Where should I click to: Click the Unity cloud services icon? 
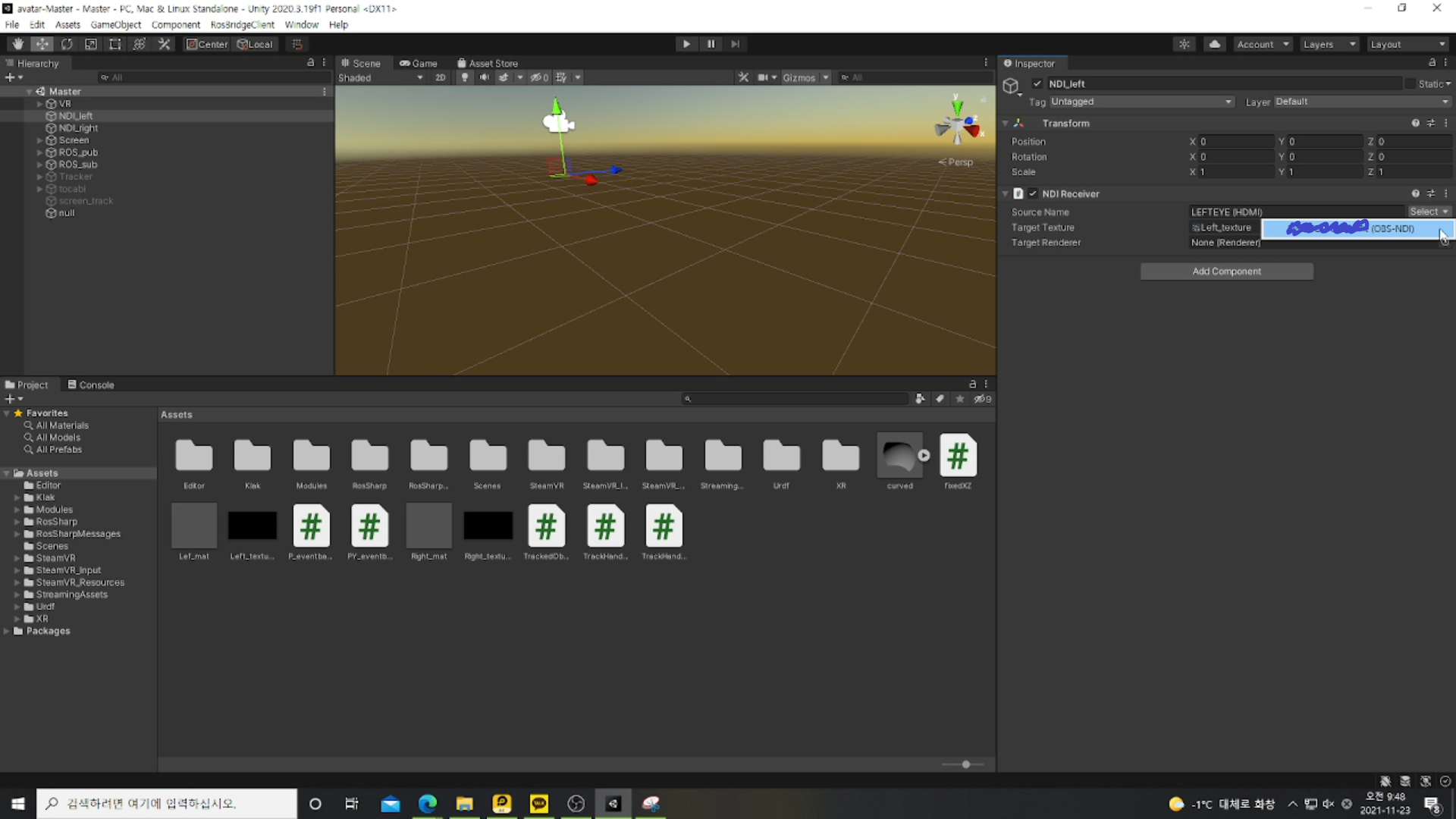pyautogui.click(x=1215, y=43)
